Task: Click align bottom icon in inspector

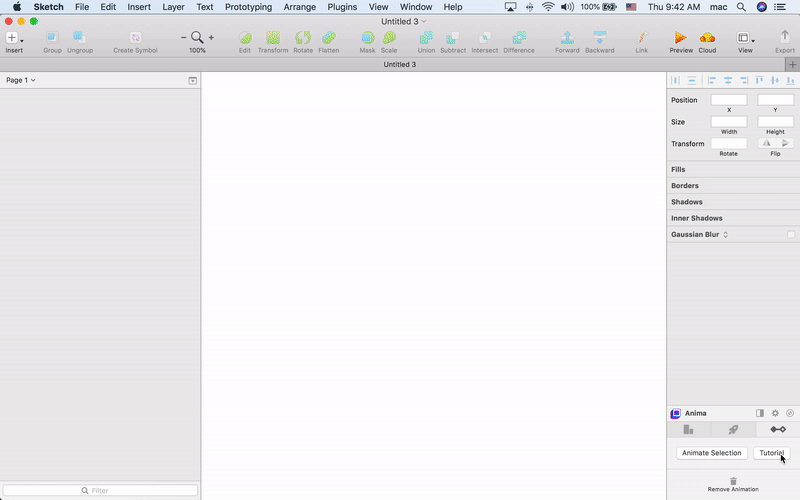Action: [790, 80]
